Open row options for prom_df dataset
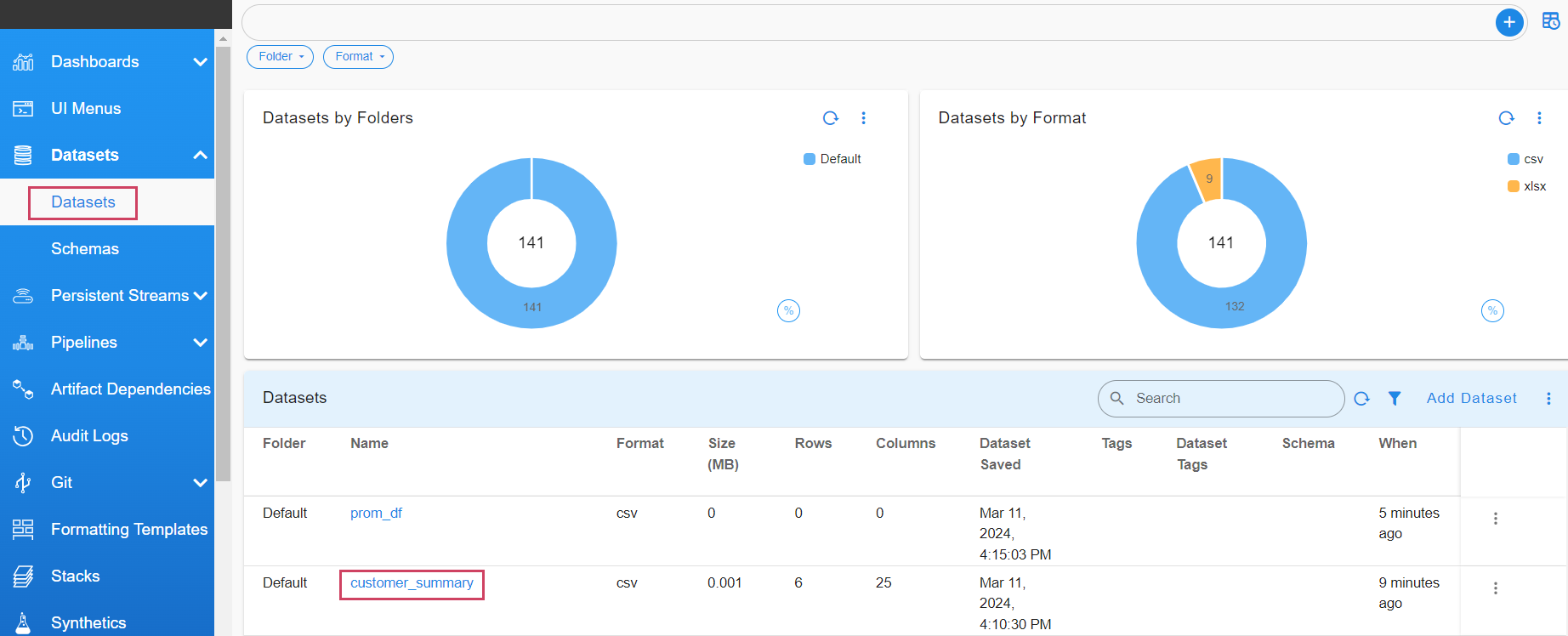The image size is (1568, 636). coord(1495,519)
